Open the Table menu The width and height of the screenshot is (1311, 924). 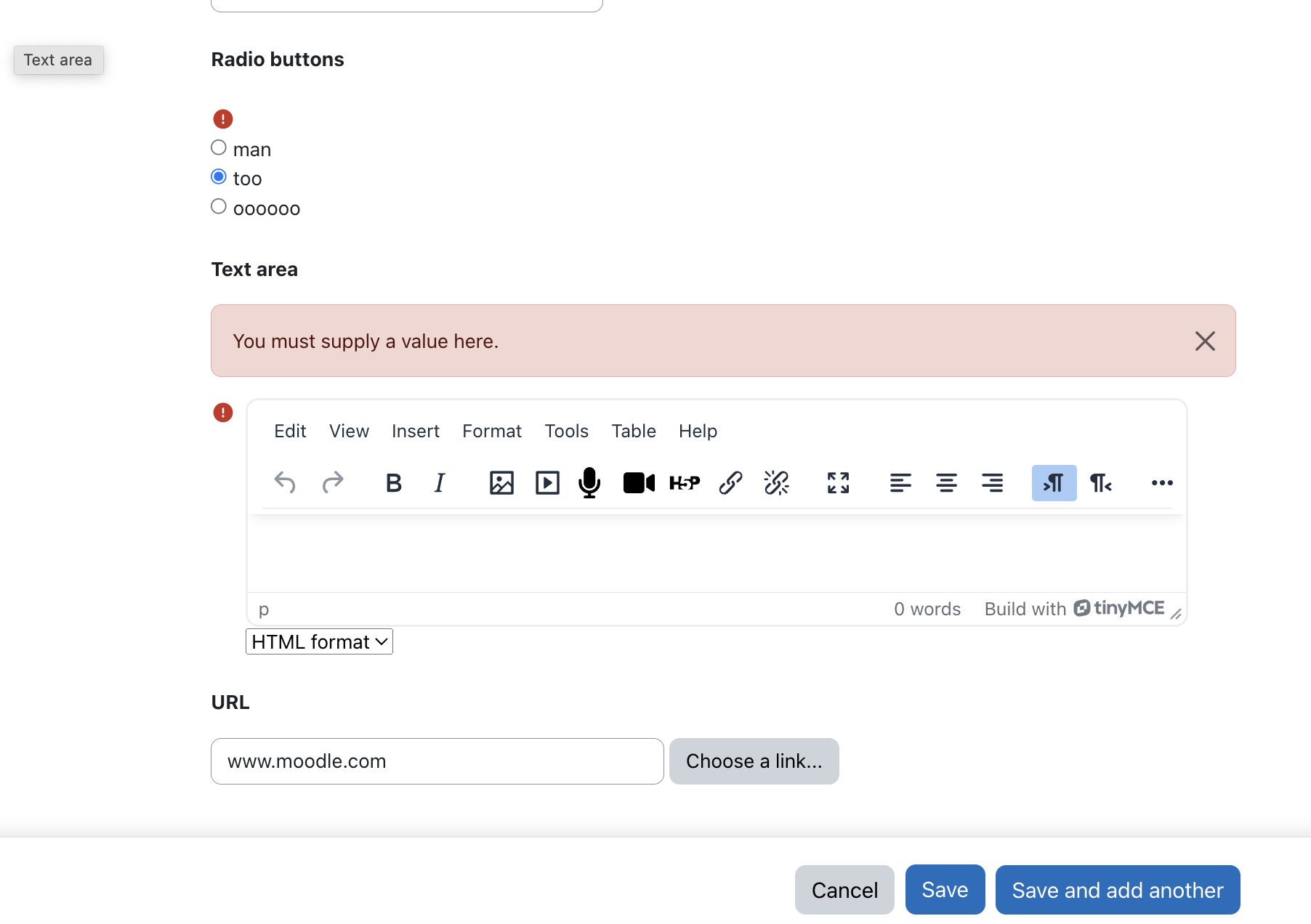pyautogui.click(x=634, y=431)
